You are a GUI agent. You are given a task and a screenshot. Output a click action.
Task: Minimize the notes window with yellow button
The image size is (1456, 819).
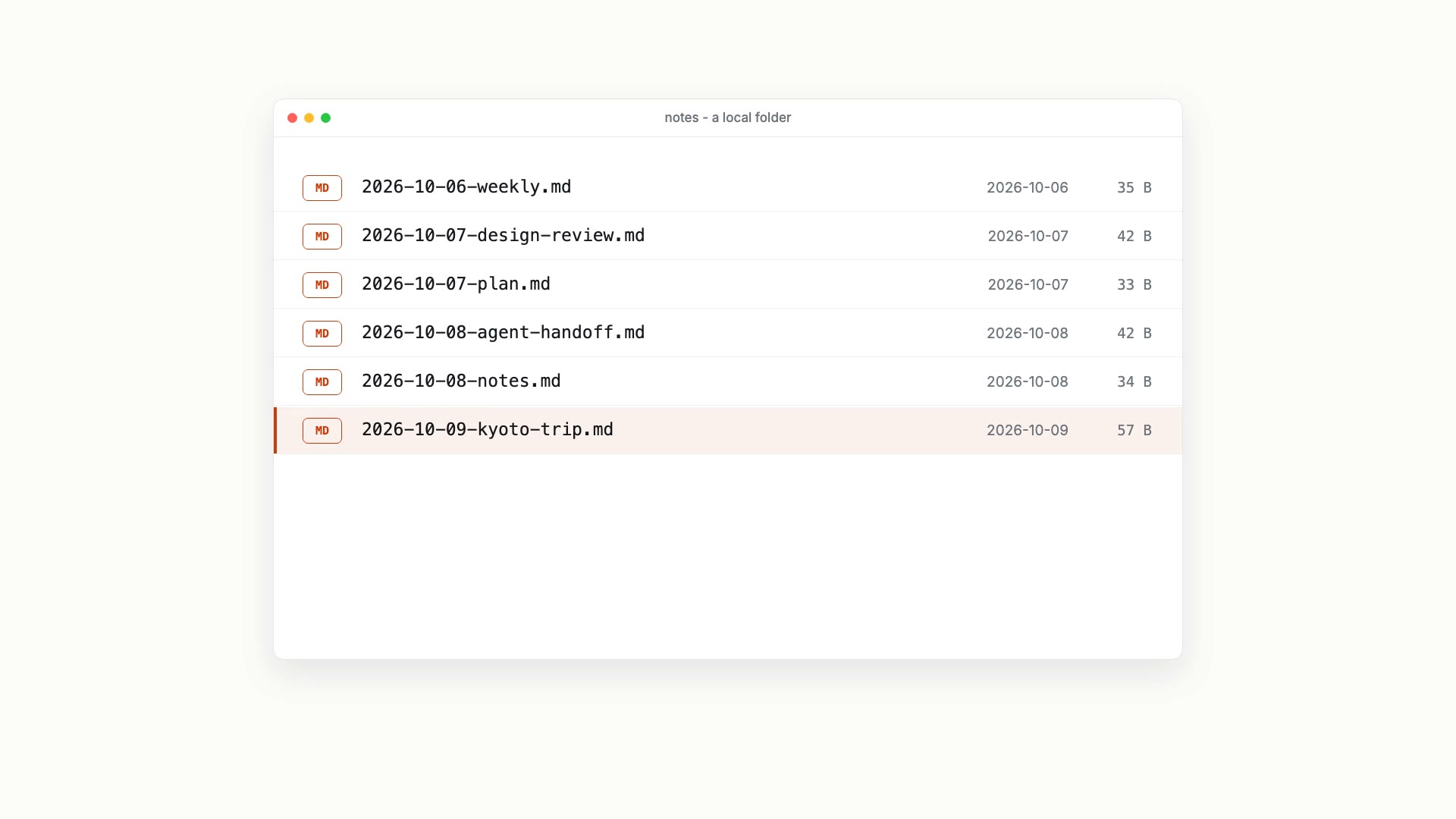click(x=309, y=118)
